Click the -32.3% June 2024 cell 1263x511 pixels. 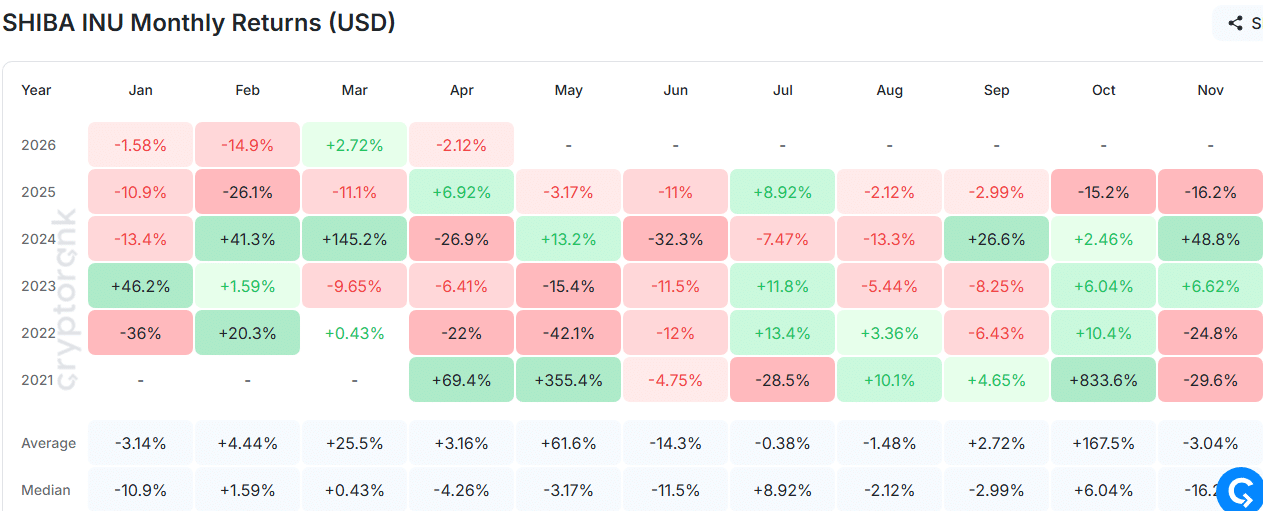tap(675, 239)
